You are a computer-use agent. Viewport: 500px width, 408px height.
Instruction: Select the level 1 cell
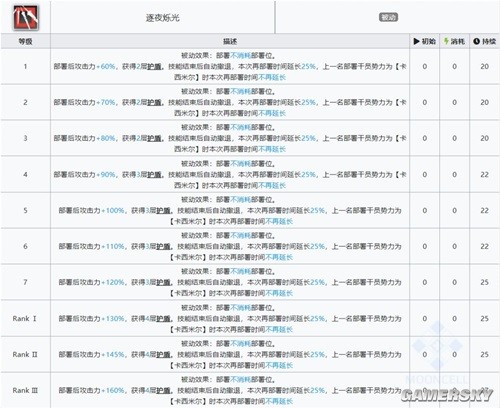pyautogui.click(x=25, y=67)
